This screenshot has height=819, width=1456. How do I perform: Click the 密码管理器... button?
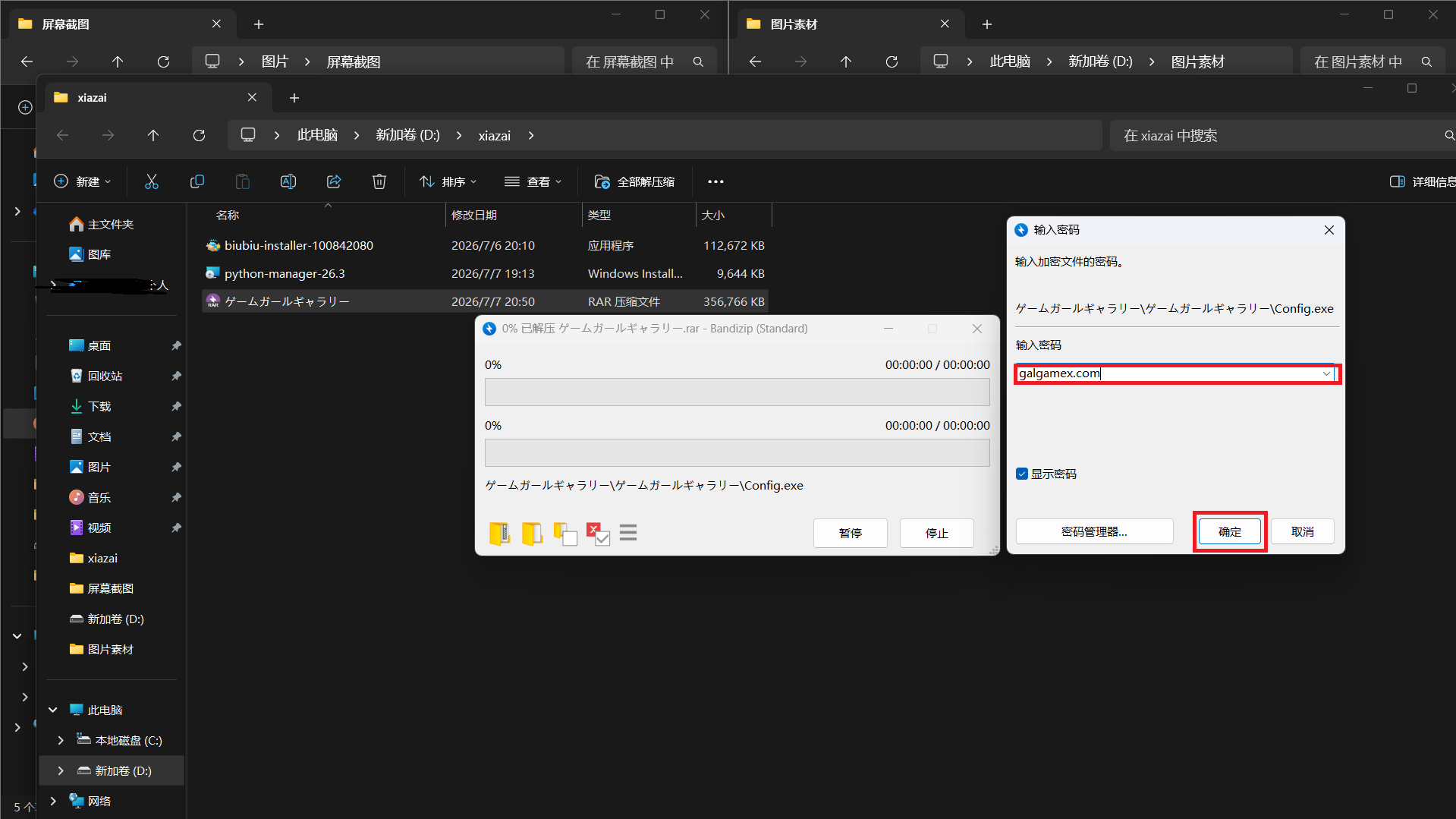pyautogui.click(x=1094, y=531)
